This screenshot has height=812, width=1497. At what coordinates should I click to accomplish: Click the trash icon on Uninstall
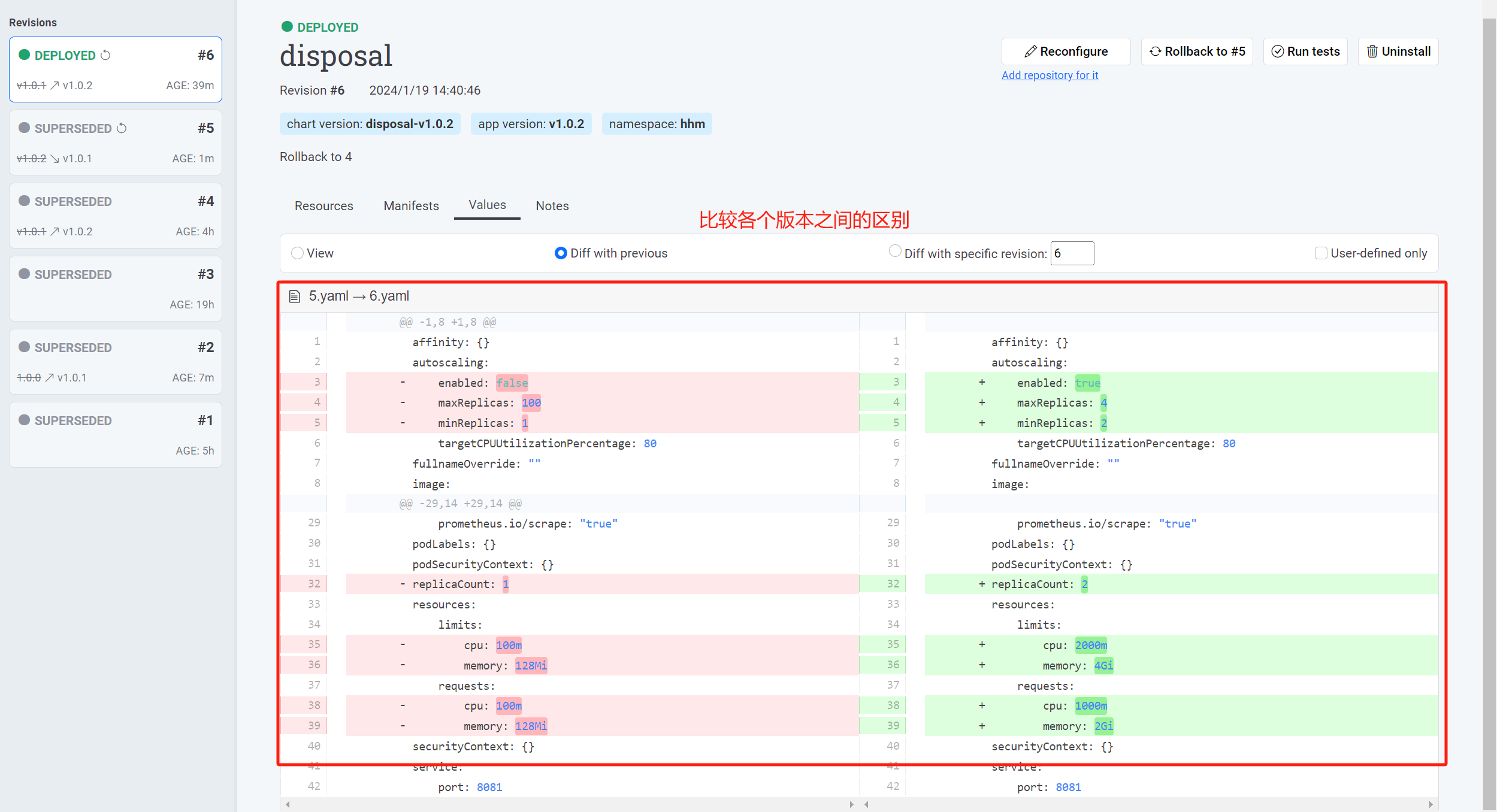tap(1372, 51)
